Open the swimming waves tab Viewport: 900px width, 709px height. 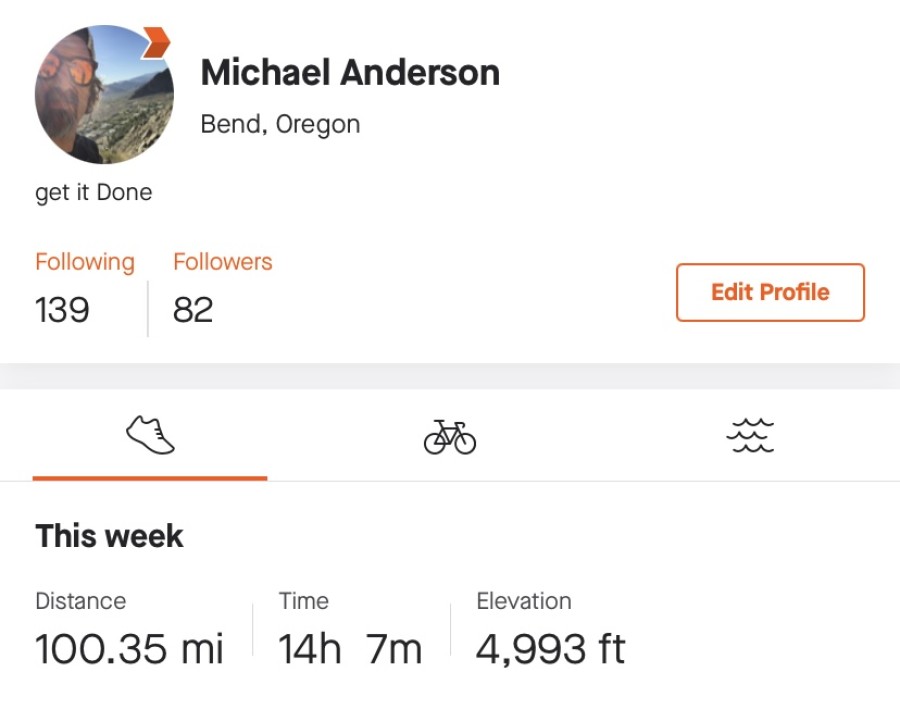pos(750,436)
